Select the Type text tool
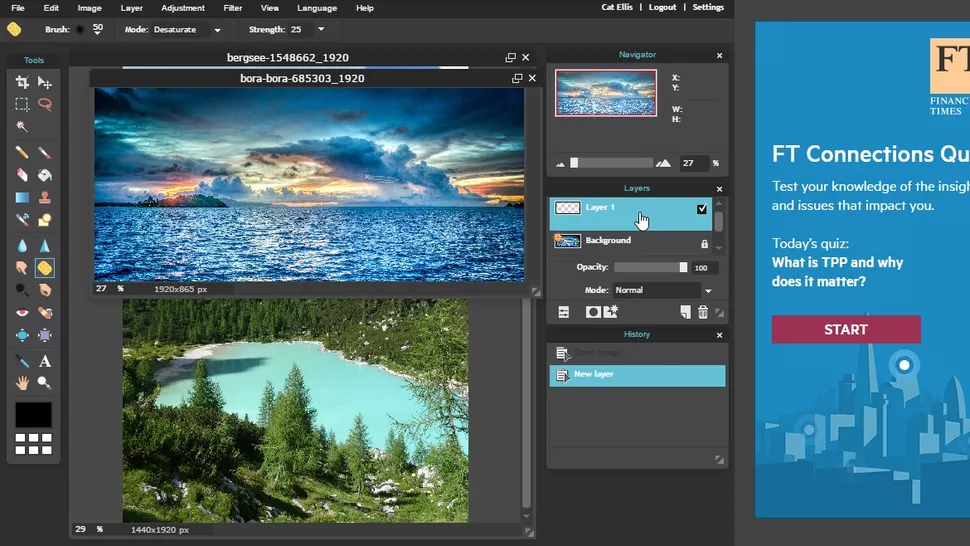Viewport: 970px width, 546px height. 45,361
